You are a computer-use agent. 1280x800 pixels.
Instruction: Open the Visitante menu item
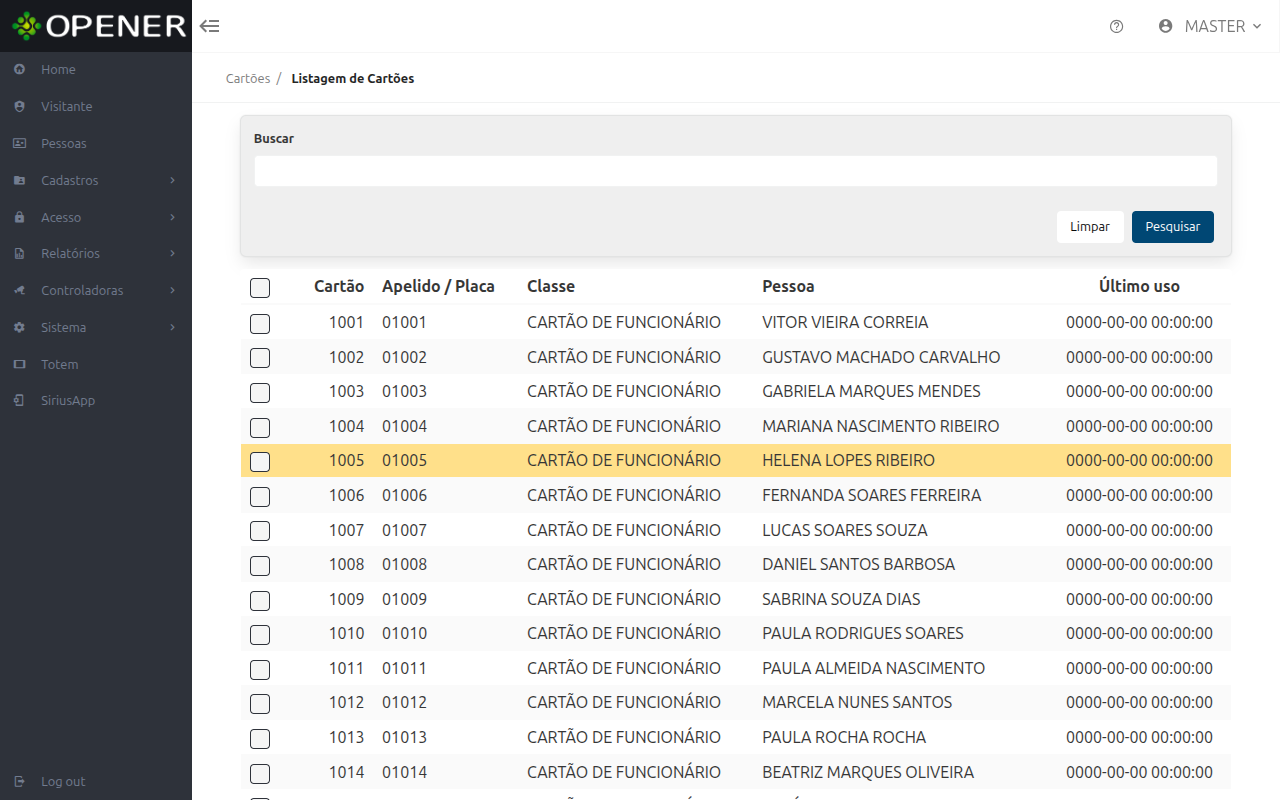tap(96, 106)
